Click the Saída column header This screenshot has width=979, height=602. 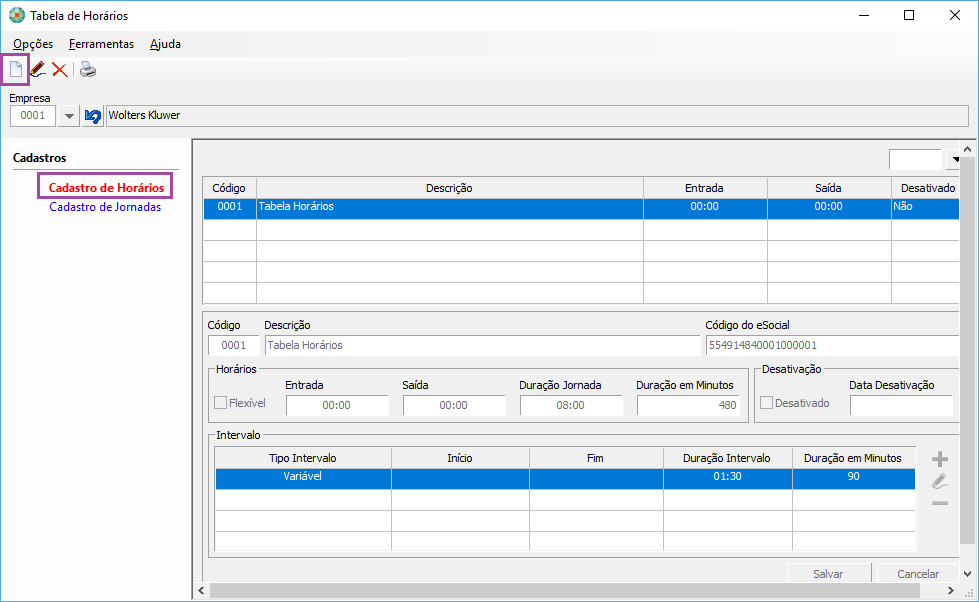(x=828, y=188)
